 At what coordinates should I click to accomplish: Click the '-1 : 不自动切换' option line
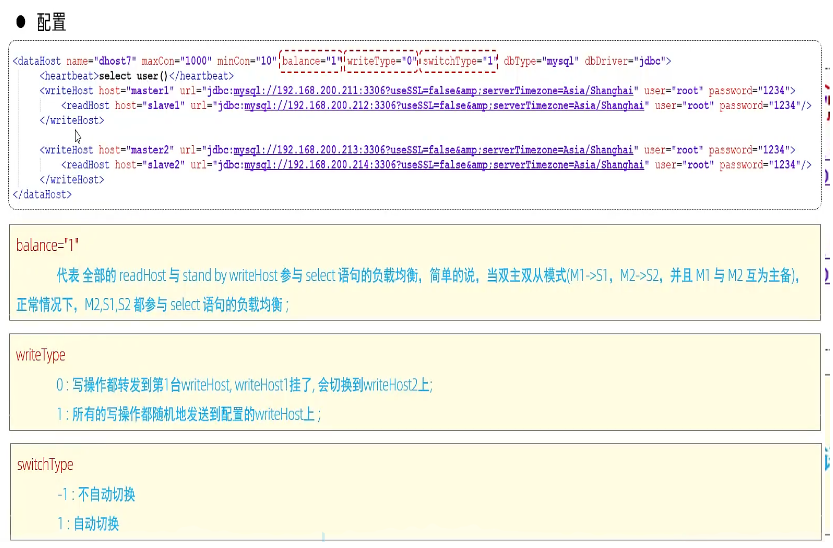pos(96,494)
